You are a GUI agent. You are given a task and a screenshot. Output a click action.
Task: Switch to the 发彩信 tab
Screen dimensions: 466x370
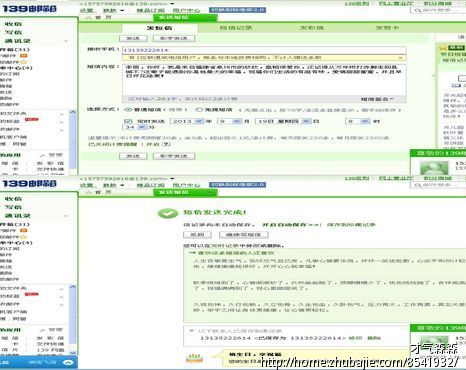311,28
